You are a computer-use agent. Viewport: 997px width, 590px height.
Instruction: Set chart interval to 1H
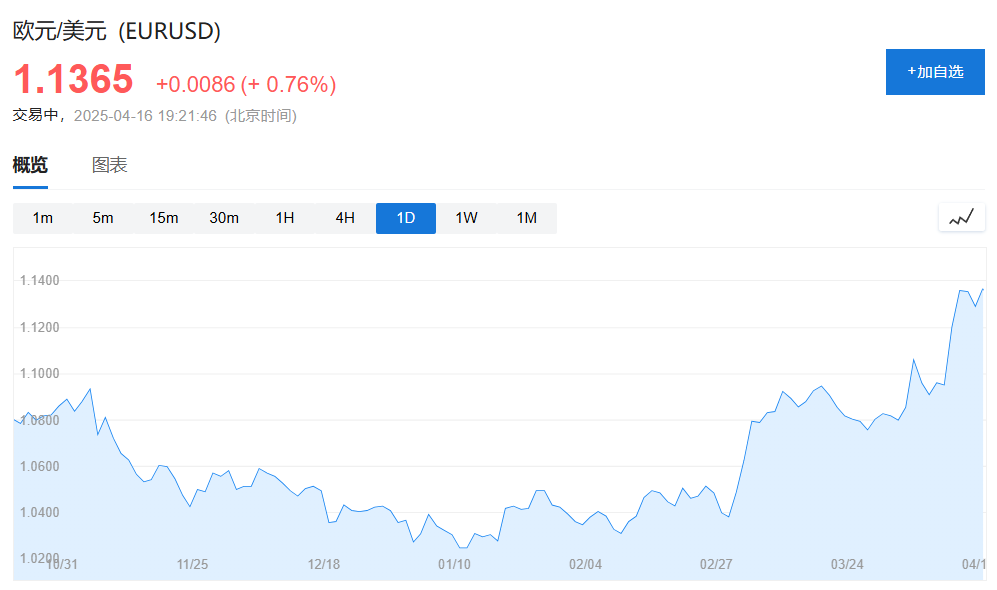(285, 218)
